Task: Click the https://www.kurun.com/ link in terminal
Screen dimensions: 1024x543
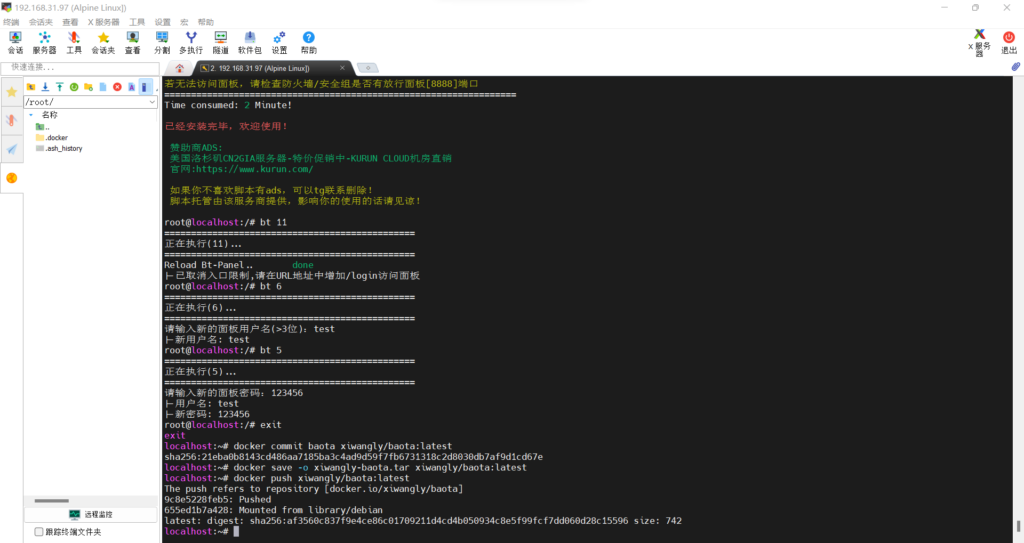Action: pos(255,169)
